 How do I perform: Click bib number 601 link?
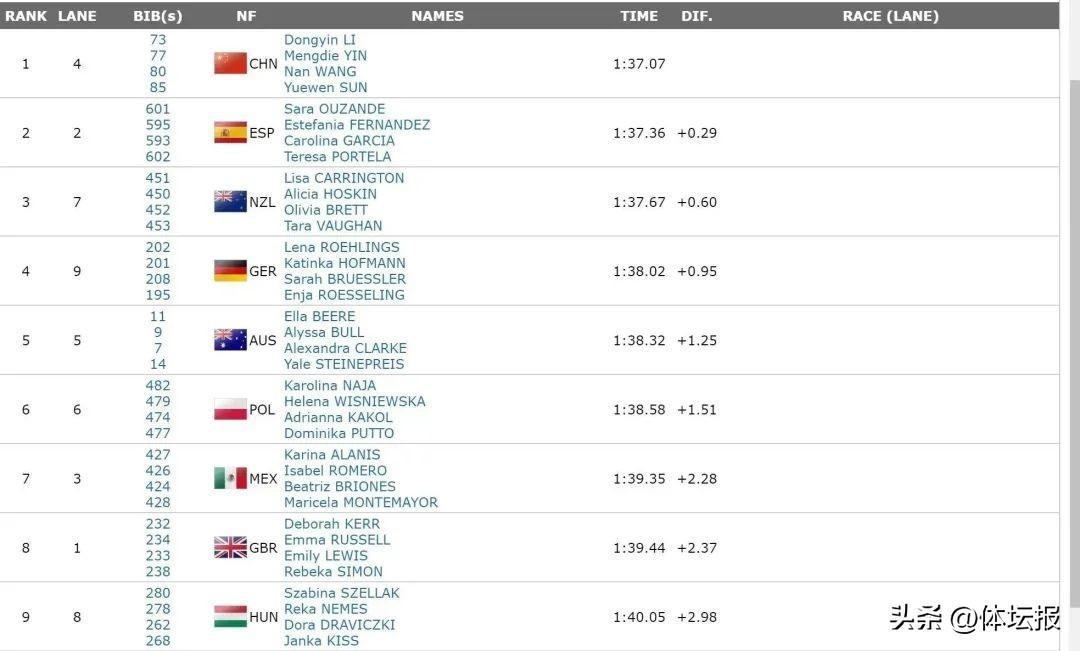pyautogui.click(x=158, y=109)
